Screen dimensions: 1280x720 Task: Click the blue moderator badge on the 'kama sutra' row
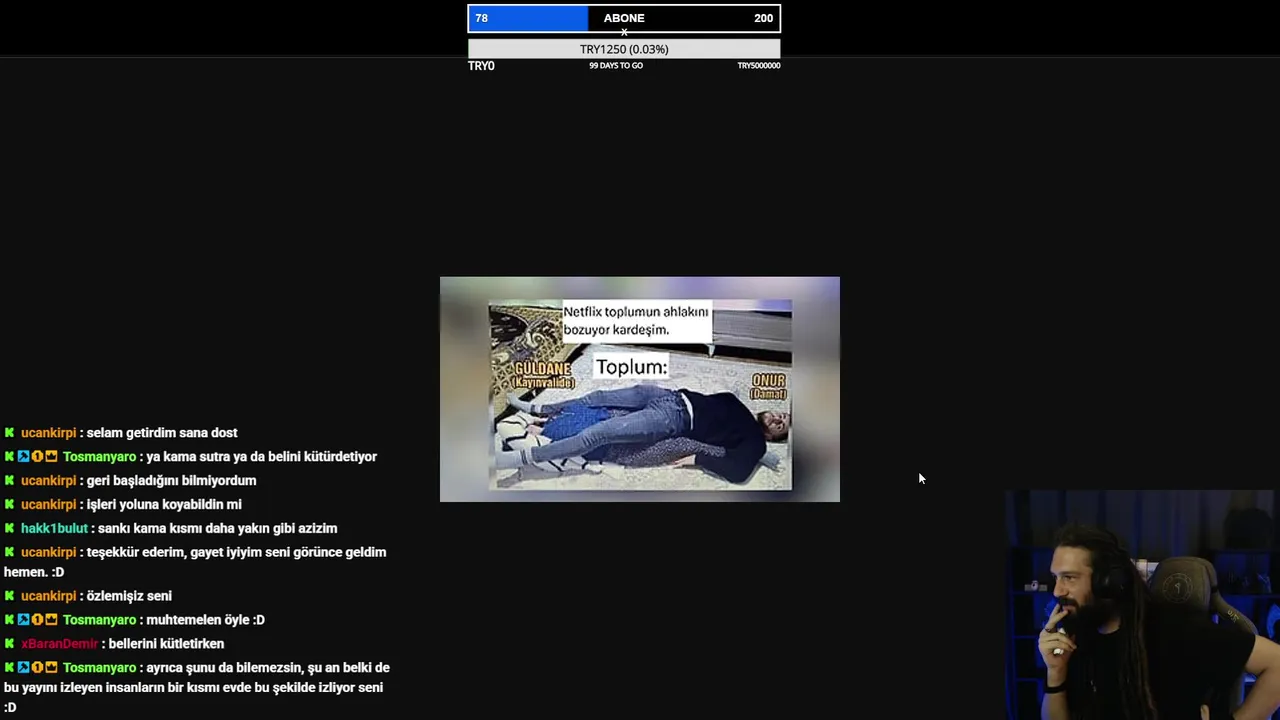click(x=23, y=457)
